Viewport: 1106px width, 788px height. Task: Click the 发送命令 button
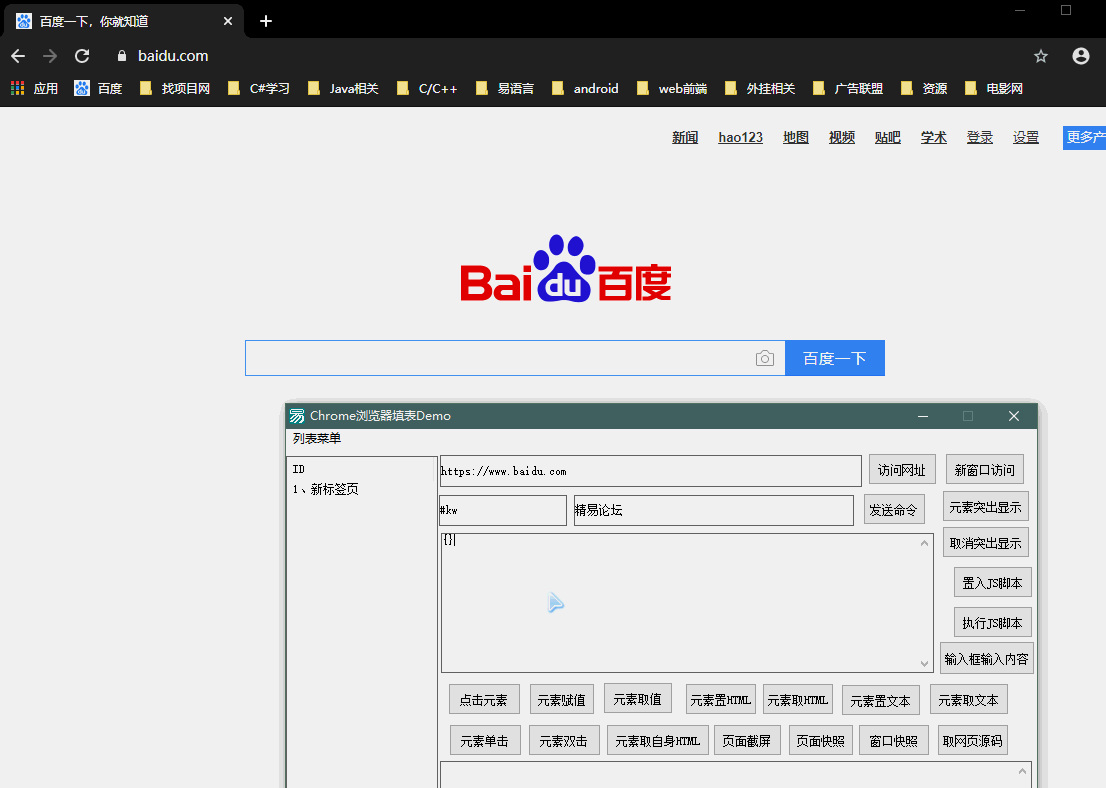coord(894,510)
